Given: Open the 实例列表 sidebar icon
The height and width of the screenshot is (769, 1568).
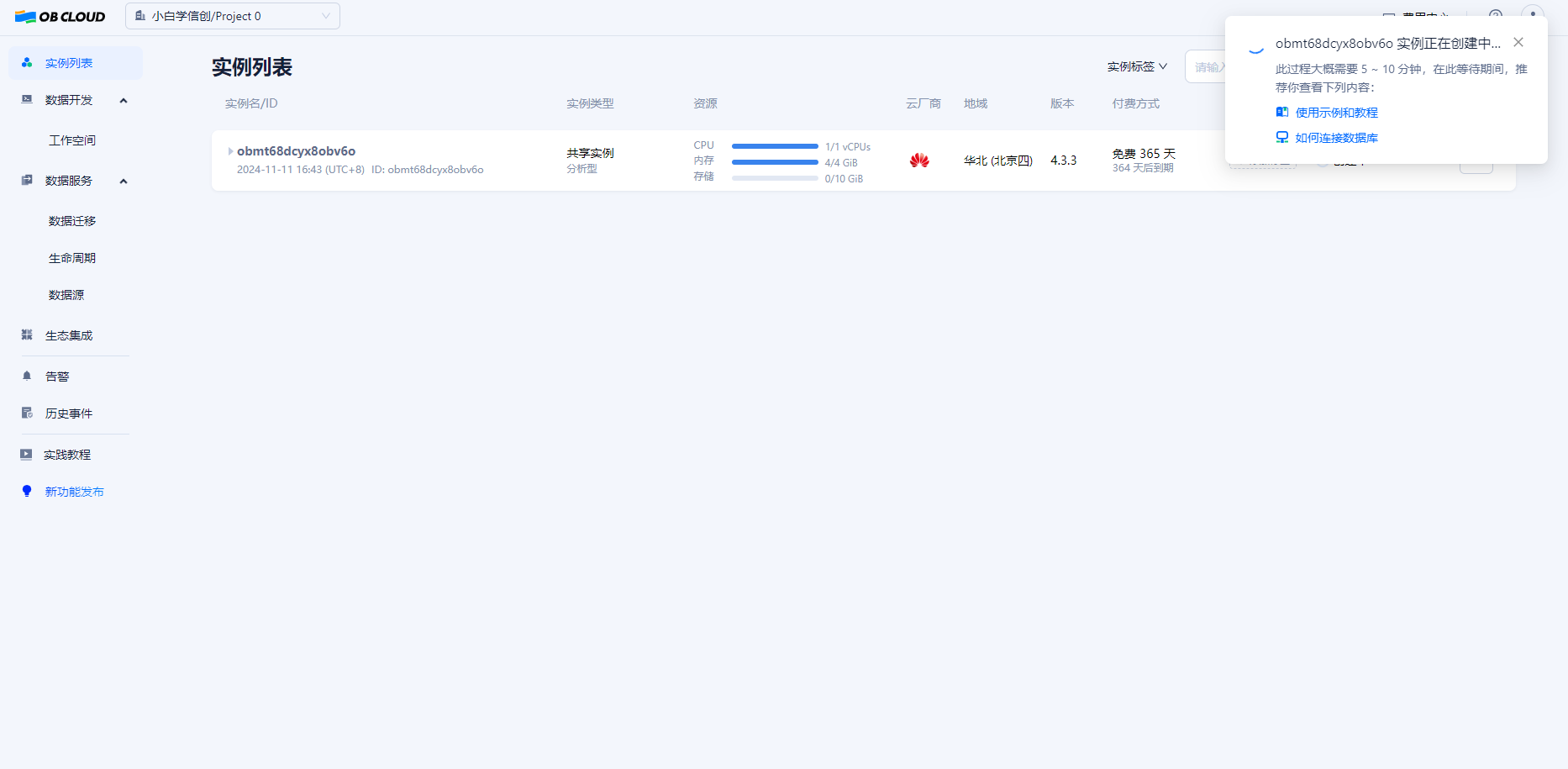Looking at the screenshot, I should [27, 63].
